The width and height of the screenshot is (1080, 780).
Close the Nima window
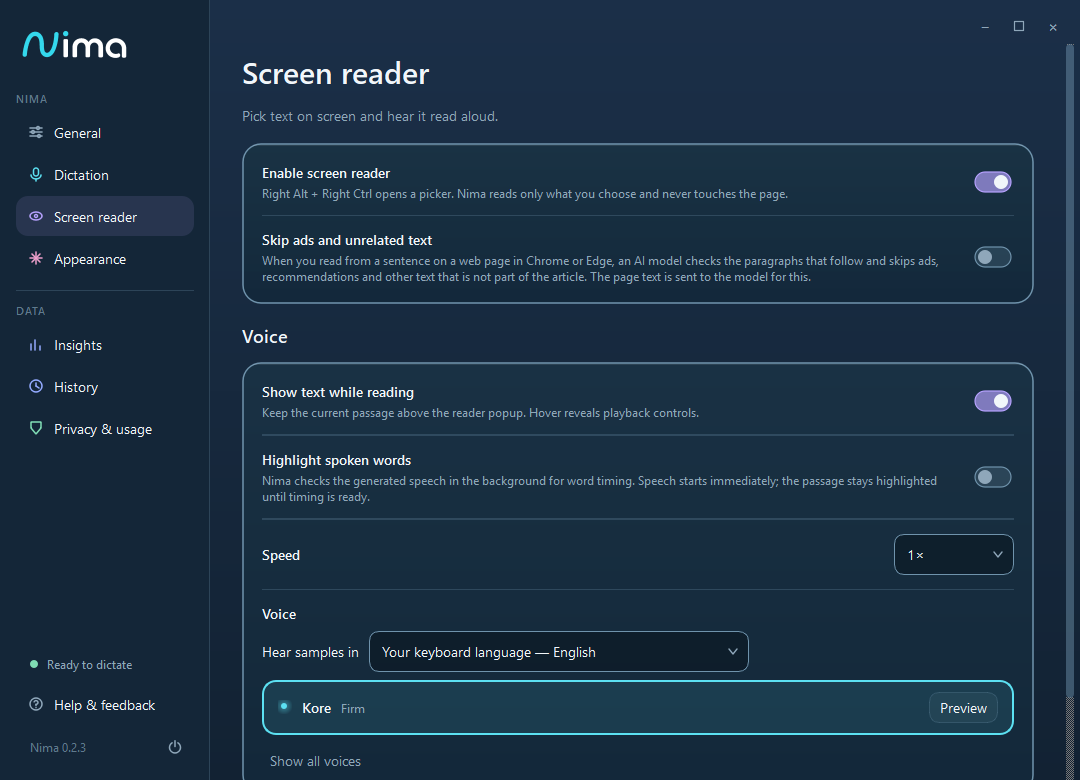pyautogui.click(x=1052, y=27)
